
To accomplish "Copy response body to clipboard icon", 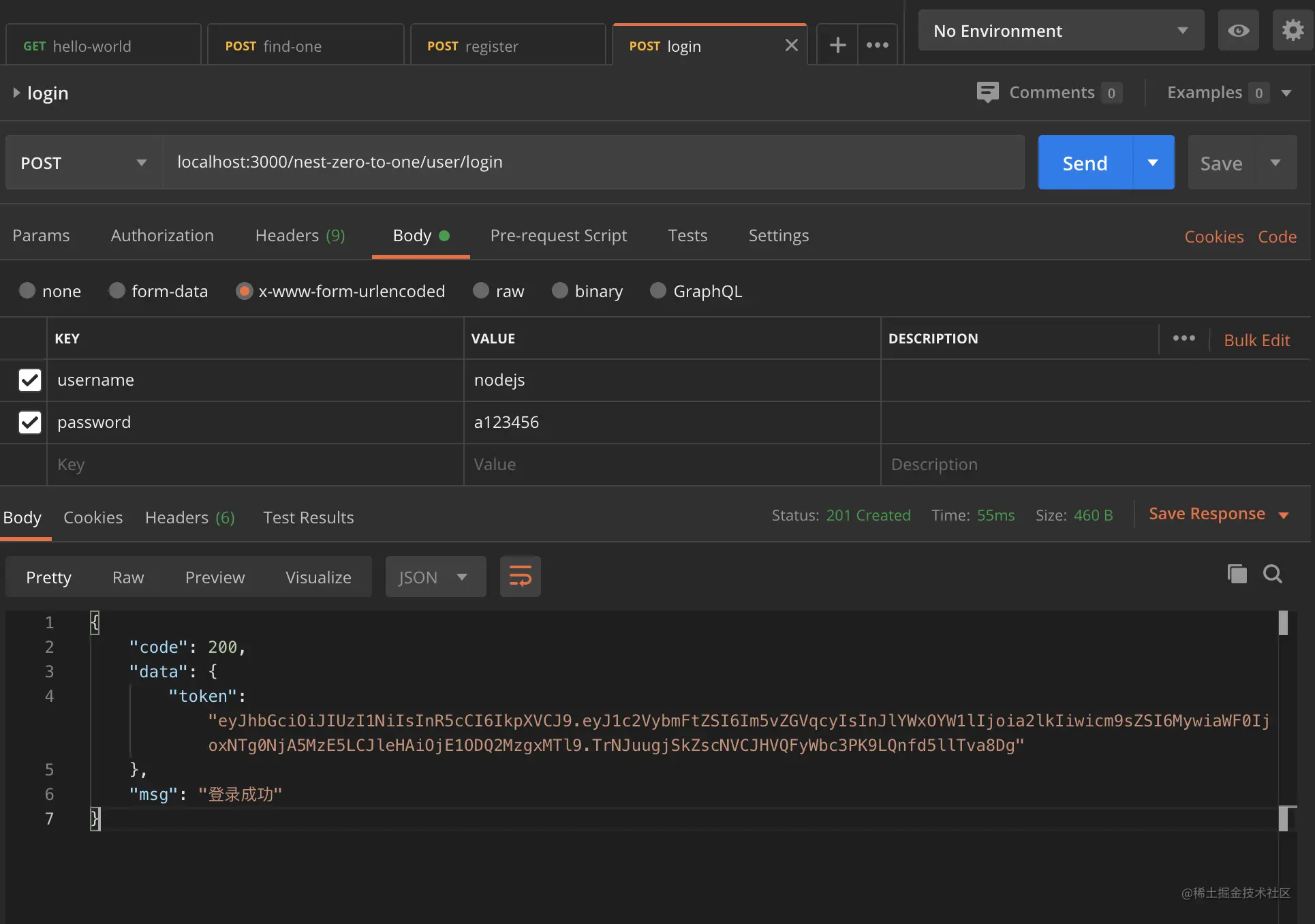I will [1237, 574].
